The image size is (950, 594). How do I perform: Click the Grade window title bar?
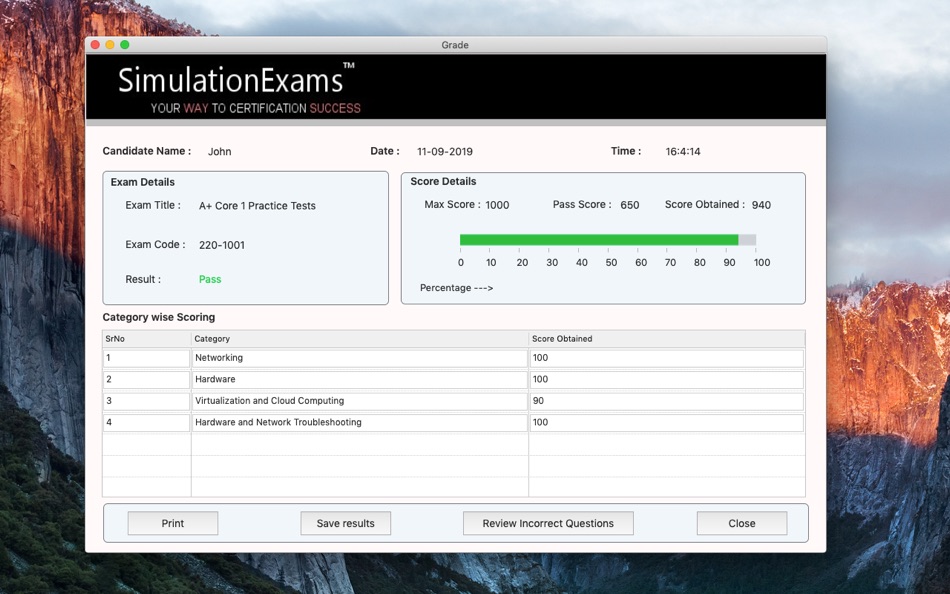tap(455, 45)
